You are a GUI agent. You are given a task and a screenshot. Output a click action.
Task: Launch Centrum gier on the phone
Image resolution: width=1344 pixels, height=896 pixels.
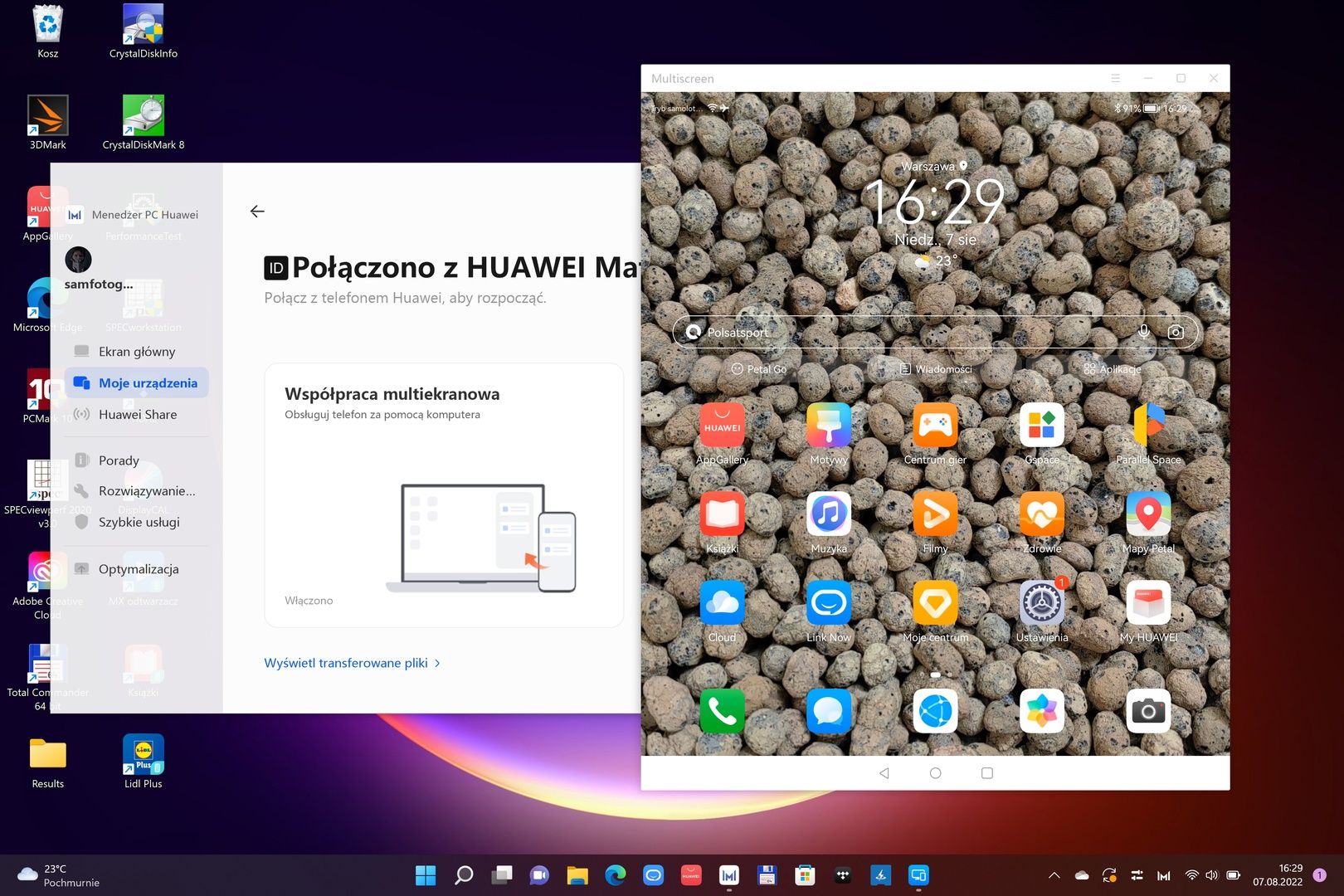935,425
